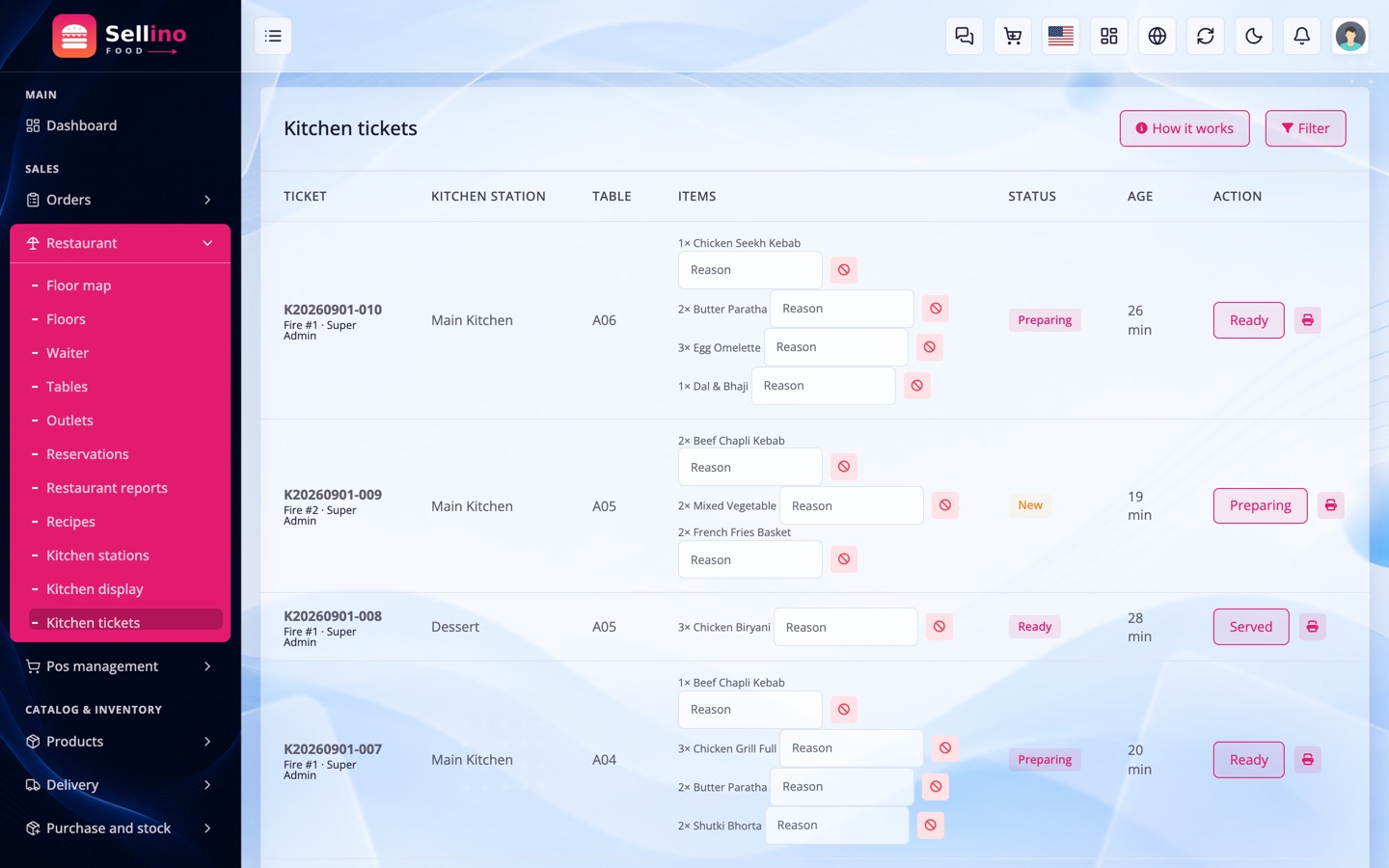This screenshot has width=1389, height=868.
Task: Set ticket K20260901-009 to Preparing
Action: pyautogui.click(x=1260, y=505)
